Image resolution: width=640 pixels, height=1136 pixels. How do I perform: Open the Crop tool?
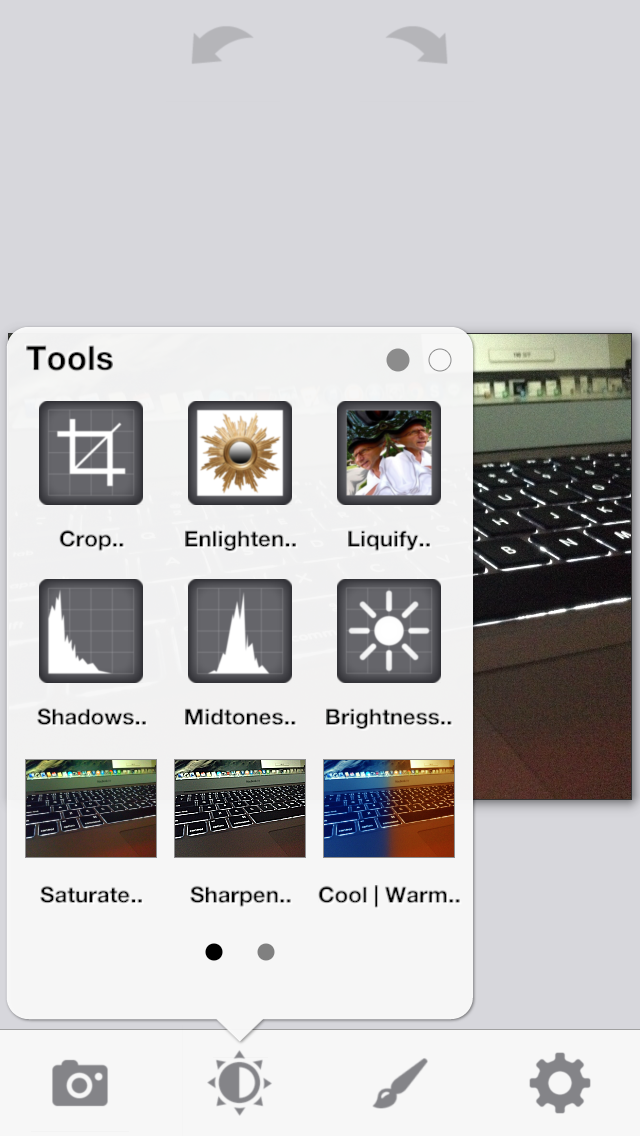91,453
